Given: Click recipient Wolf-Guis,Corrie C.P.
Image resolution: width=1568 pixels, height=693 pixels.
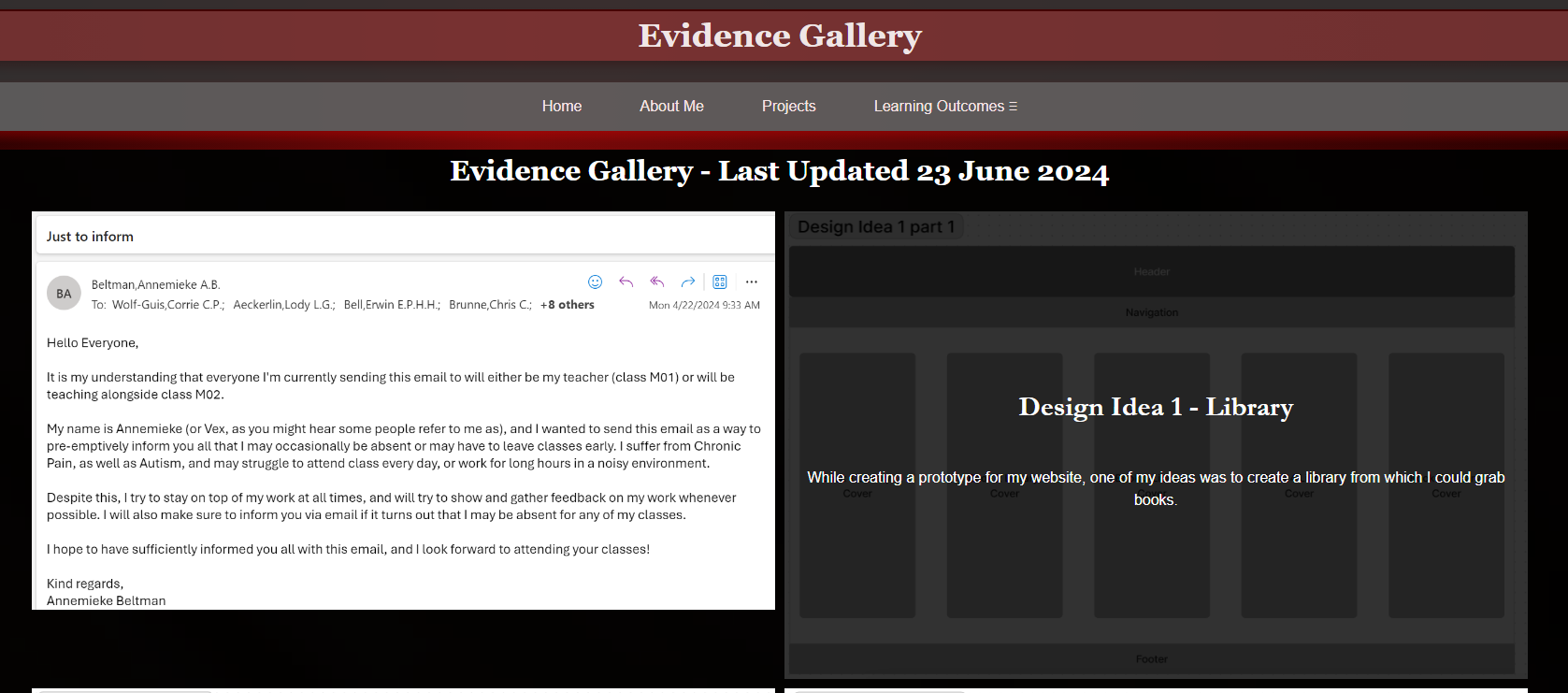Looking at the screenshot, I should tap(168, 305).
